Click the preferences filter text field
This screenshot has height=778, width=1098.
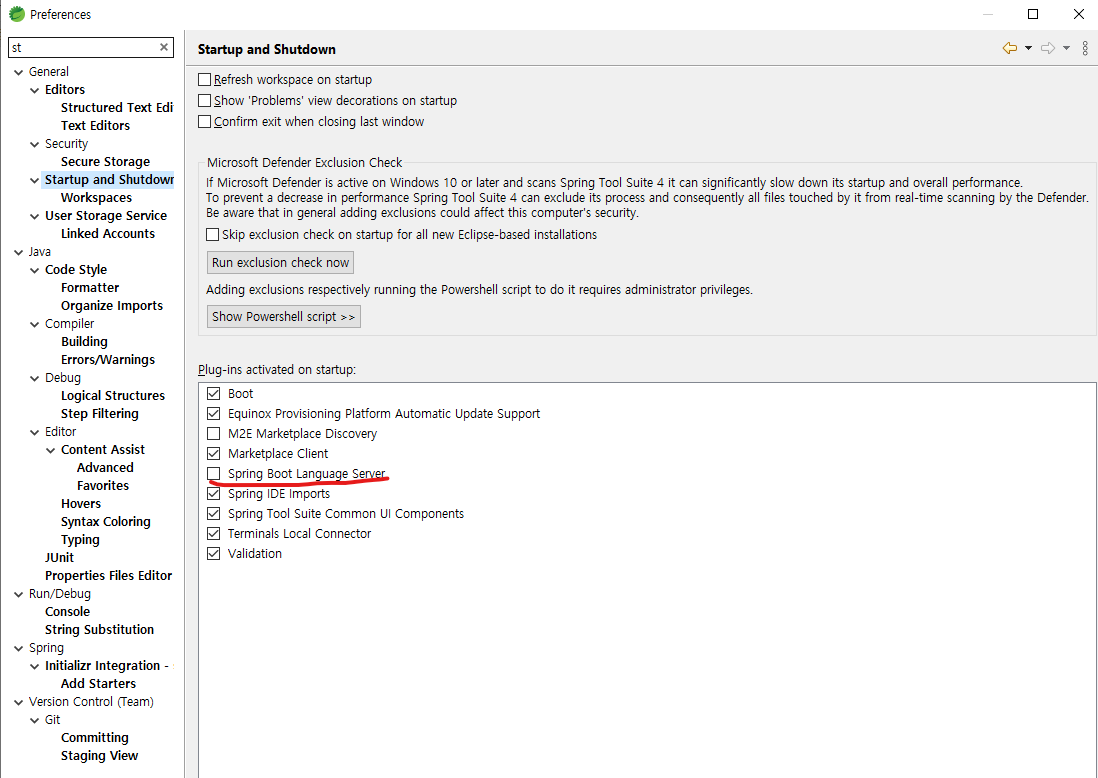click(84, 48)
